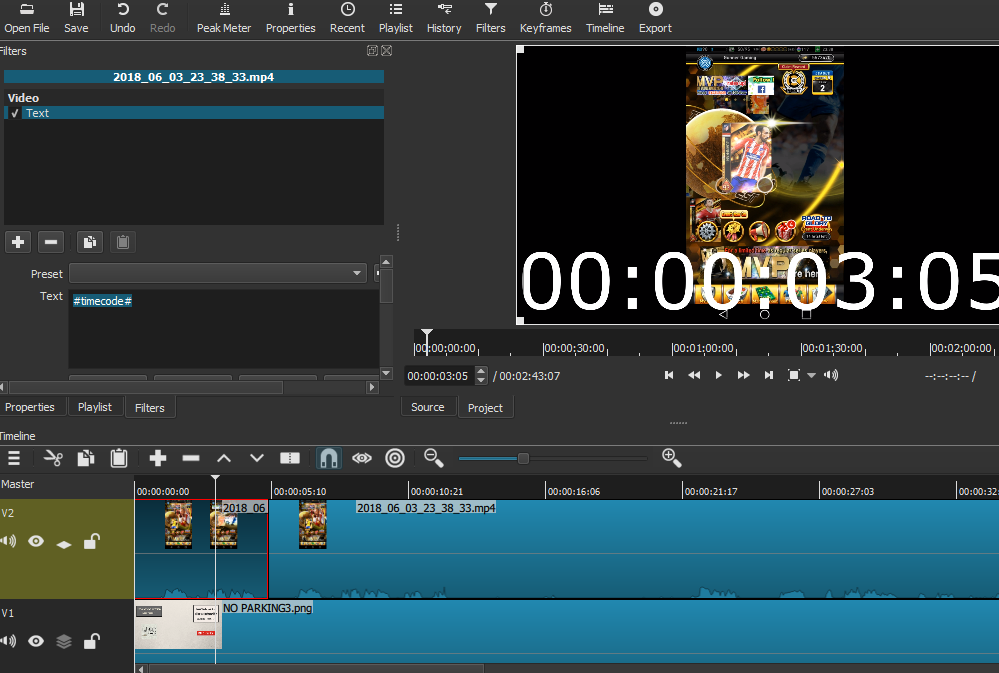Open the timeline hamburger menu
999x673 pixels.
pos(14,458)
